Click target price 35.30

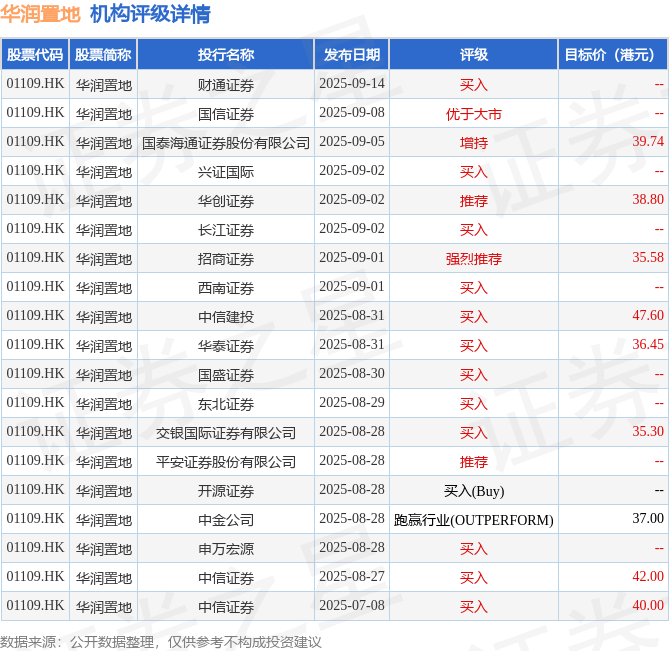coord(648,431)
